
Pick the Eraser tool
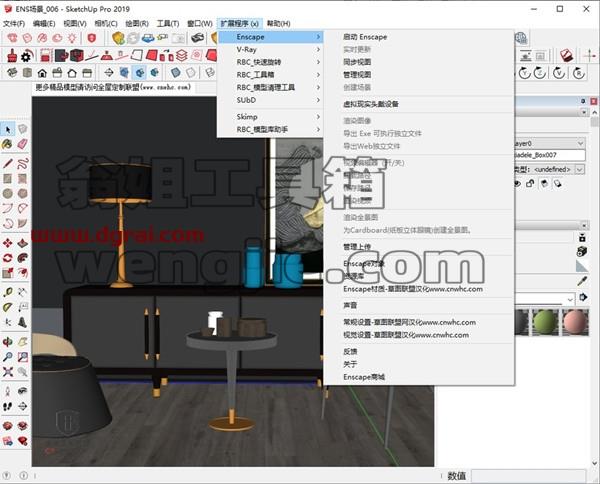22,144
